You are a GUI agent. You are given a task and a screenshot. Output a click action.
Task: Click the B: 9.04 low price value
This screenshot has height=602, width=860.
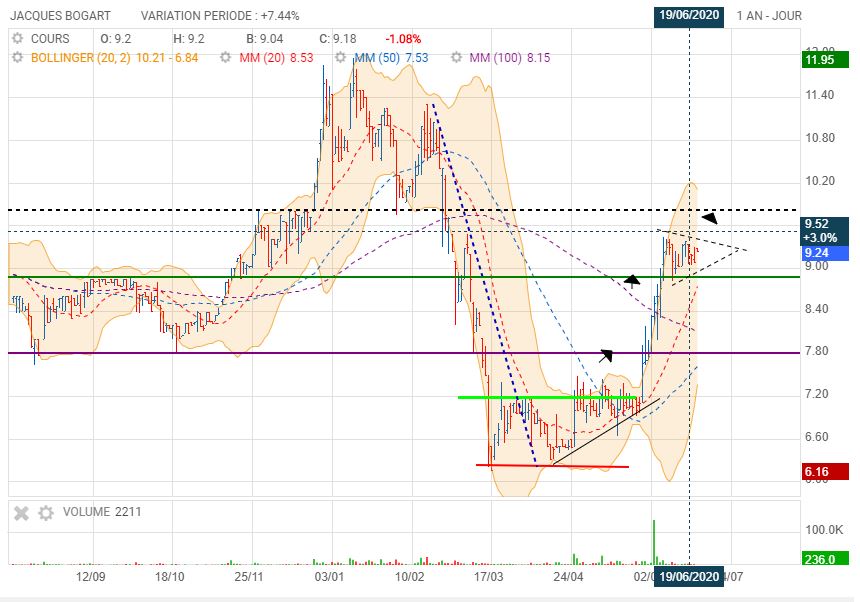(x=264, y=39)
